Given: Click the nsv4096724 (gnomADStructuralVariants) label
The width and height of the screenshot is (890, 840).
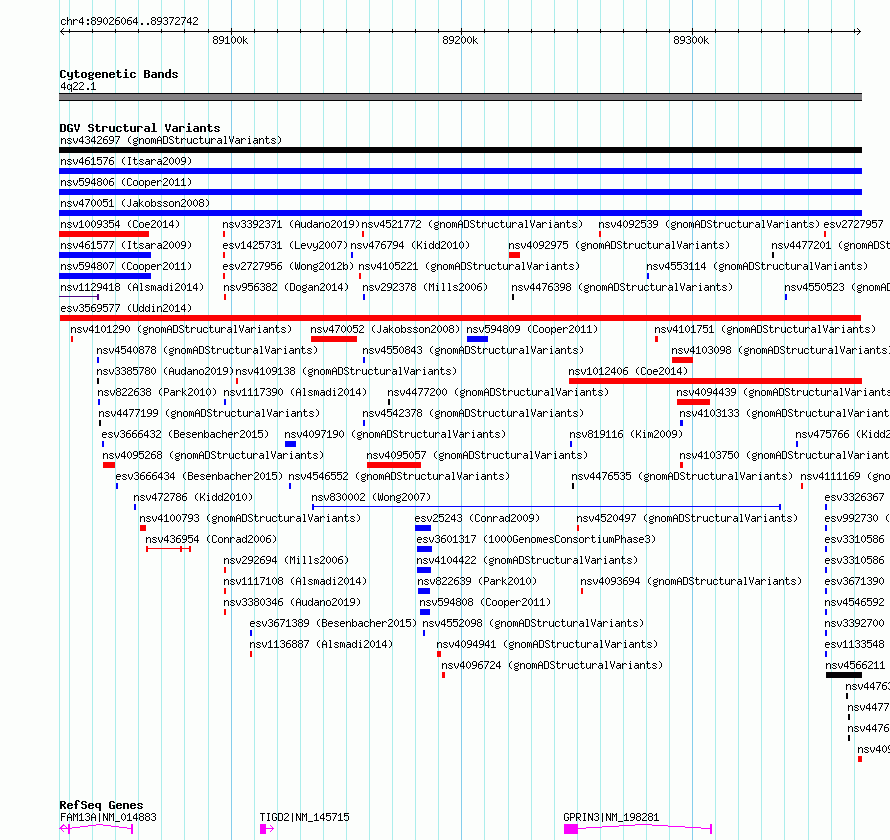Looking at the screenshot, I should coord(552,665).
